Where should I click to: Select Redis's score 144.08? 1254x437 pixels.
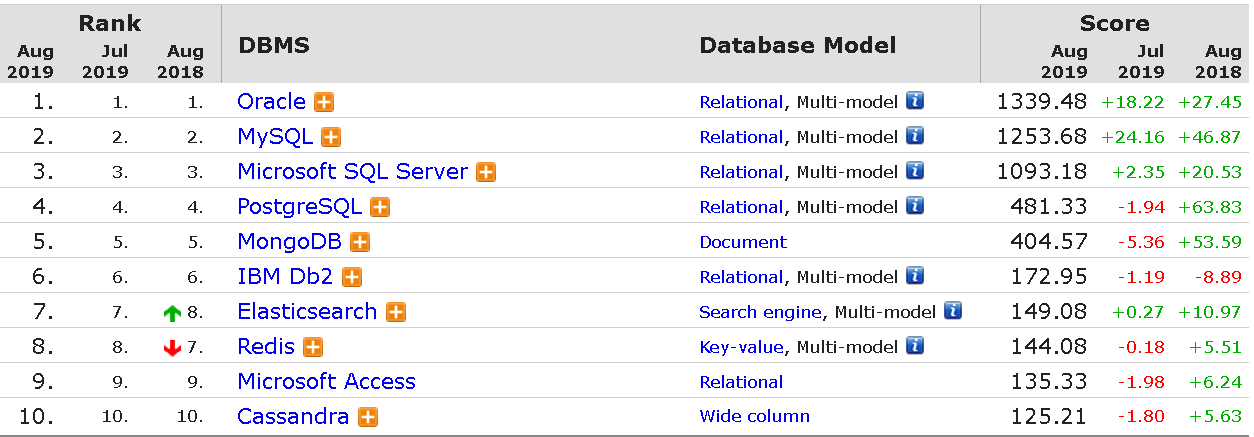click(1050, 347)
